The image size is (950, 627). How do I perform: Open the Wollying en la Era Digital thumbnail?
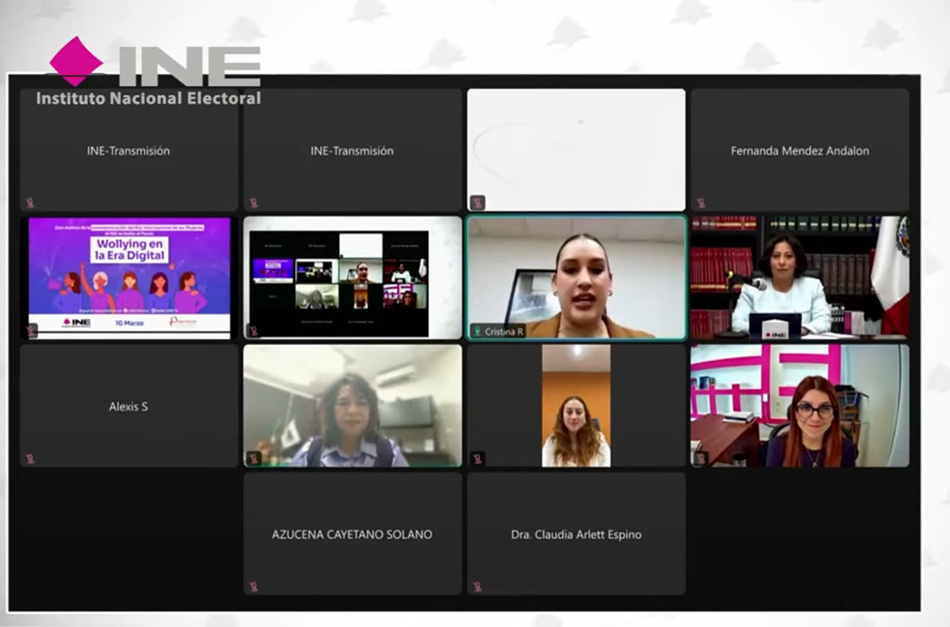pos(129,277)
